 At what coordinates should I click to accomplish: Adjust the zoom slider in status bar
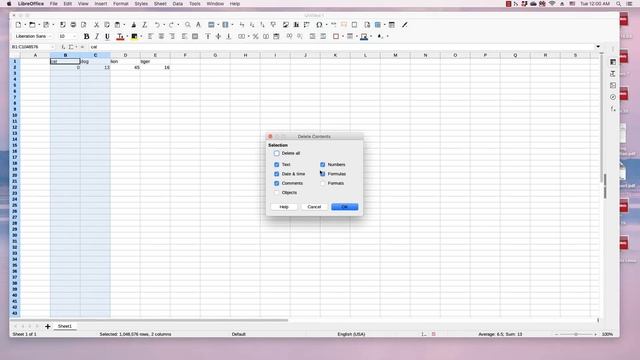tap(576, 334)
